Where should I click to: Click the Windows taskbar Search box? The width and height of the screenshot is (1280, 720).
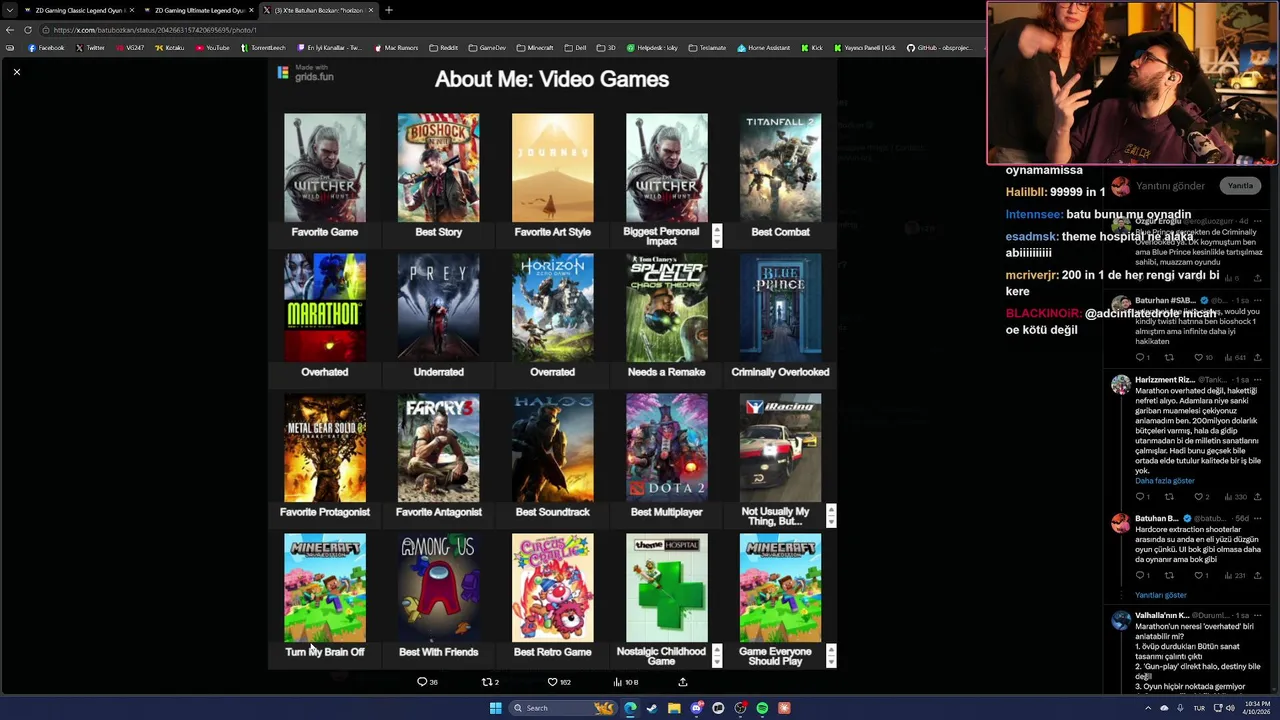563,708
